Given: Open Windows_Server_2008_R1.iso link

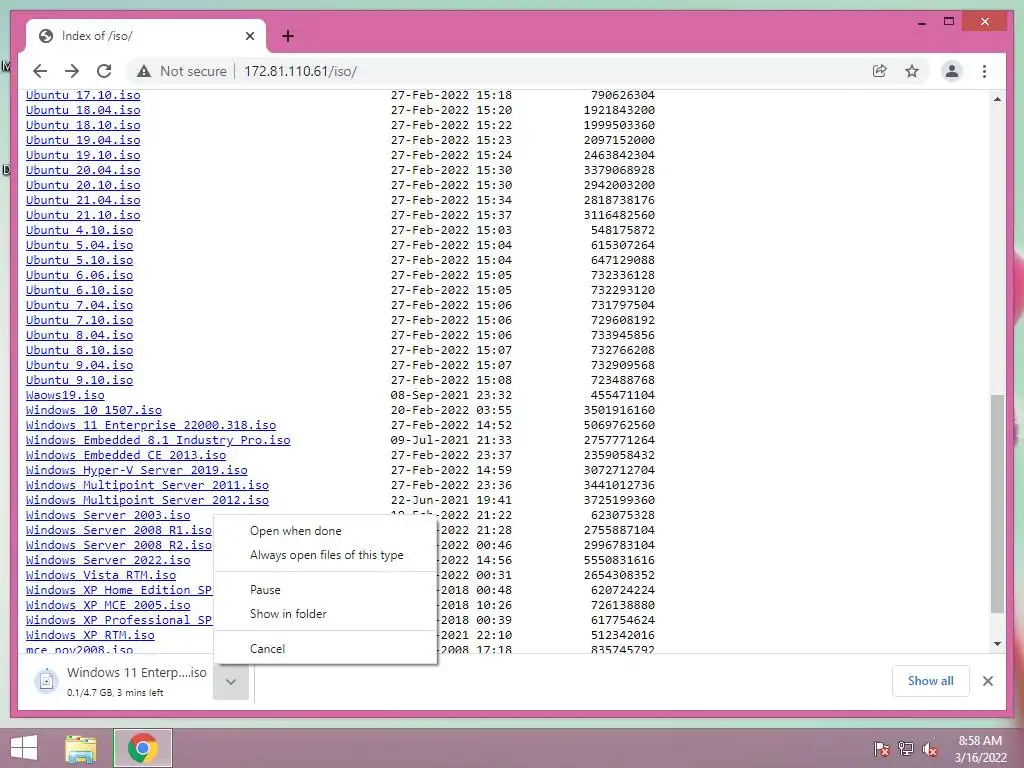Looking at the screenshot, I should (118, 530).
